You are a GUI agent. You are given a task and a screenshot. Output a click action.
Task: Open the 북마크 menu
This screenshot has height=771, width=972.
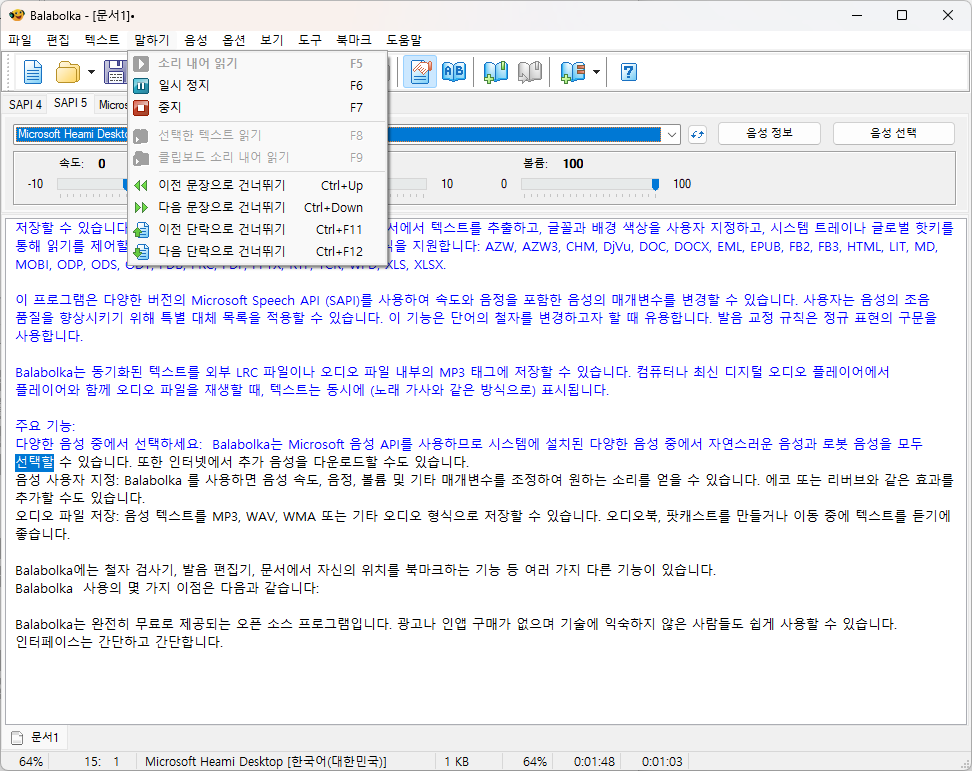353,40
